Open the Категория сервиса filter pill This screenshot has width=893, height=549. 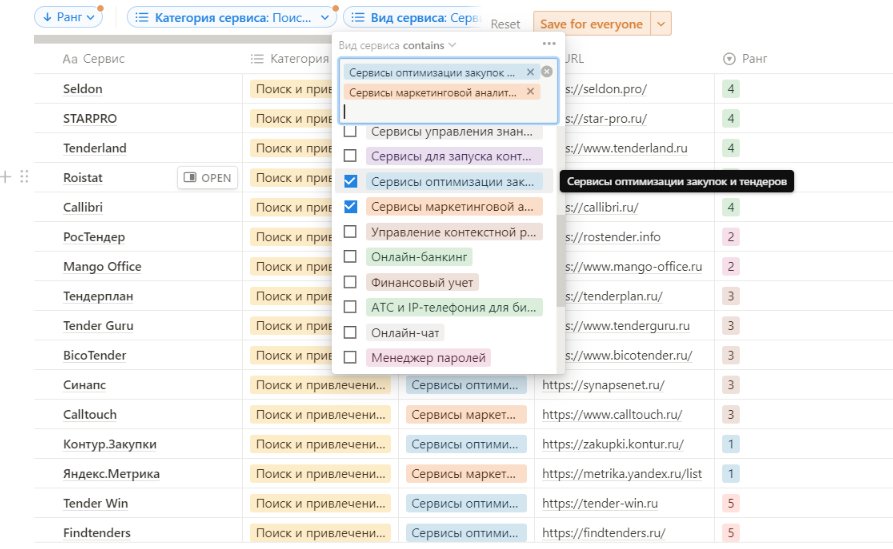click(231, 18)
